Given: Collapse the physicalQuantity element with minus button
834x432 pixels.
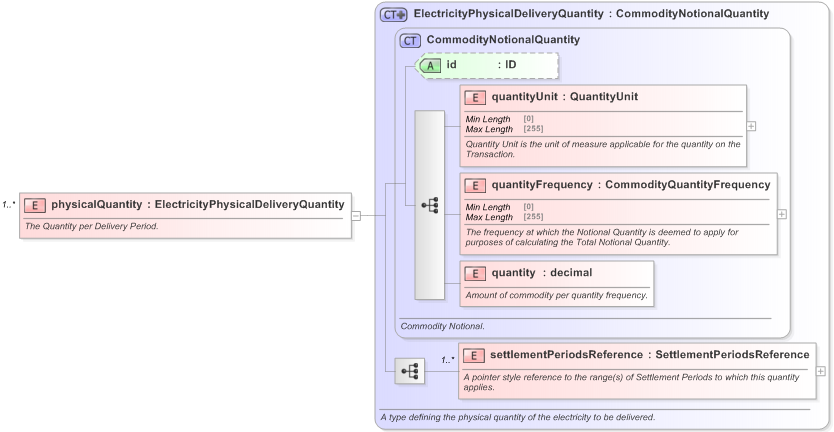Looking at the screenshot, I should point(356,215).
